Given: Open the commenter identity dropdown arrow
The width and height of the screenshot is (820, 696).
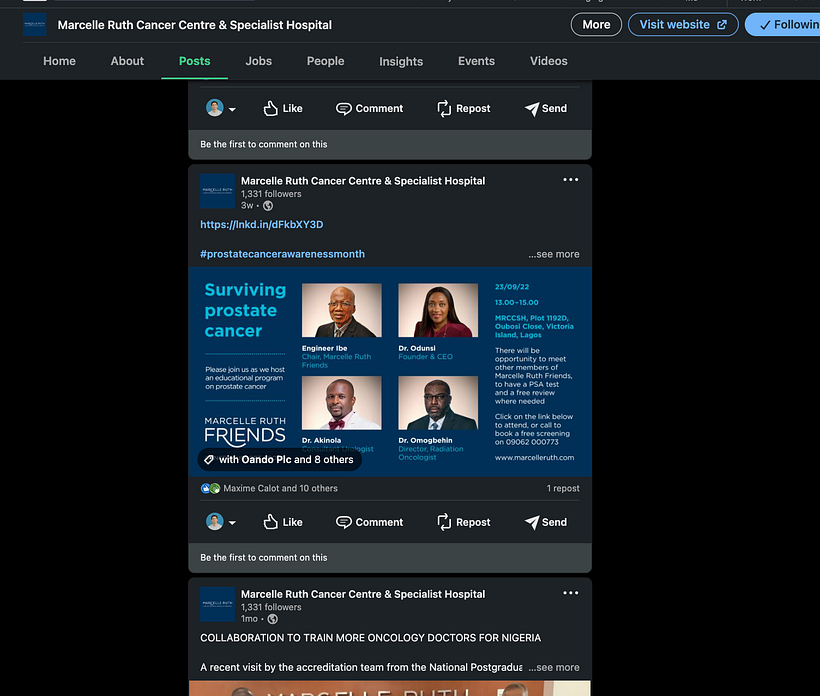Looking at the screenshot, I should [230, 521].
